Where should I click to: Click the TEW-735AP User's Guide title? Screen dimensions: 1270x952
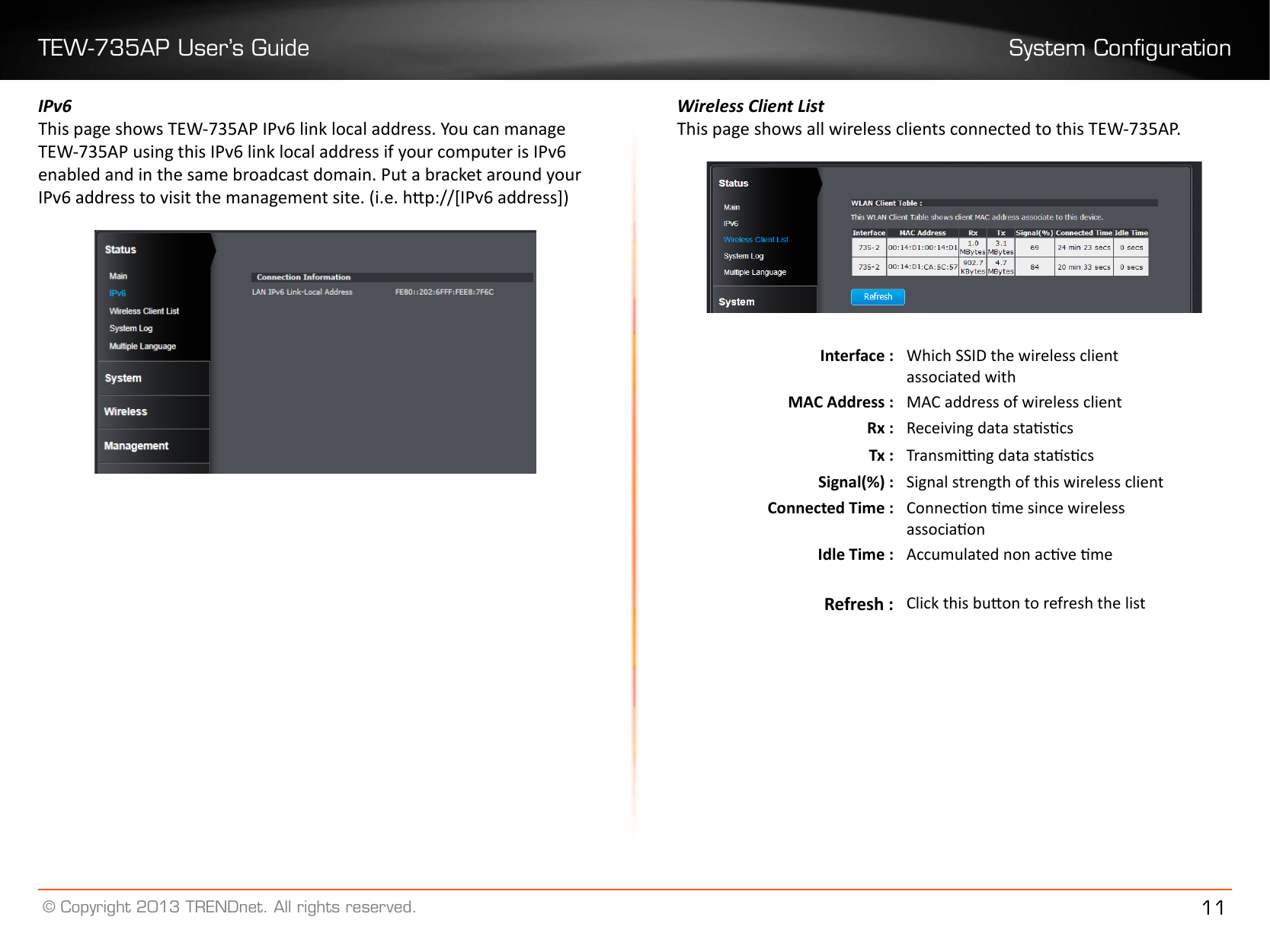click(174, 48)
